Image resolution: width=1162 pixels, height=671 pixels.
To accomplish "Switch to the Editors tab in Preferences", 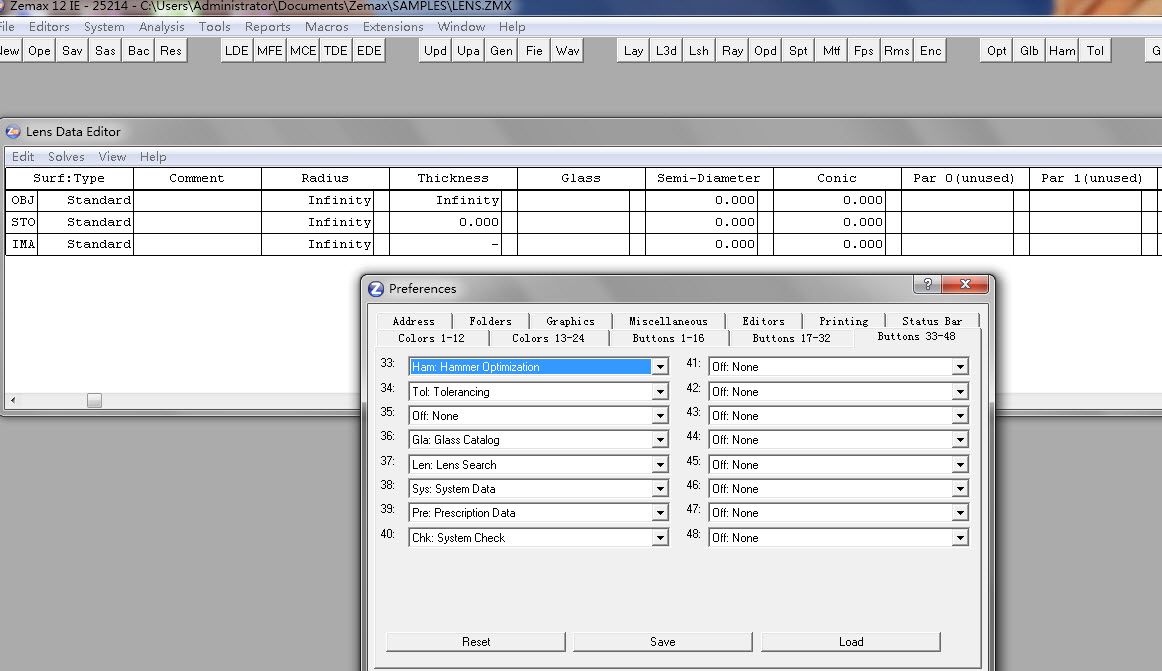I will coord(763,321).
